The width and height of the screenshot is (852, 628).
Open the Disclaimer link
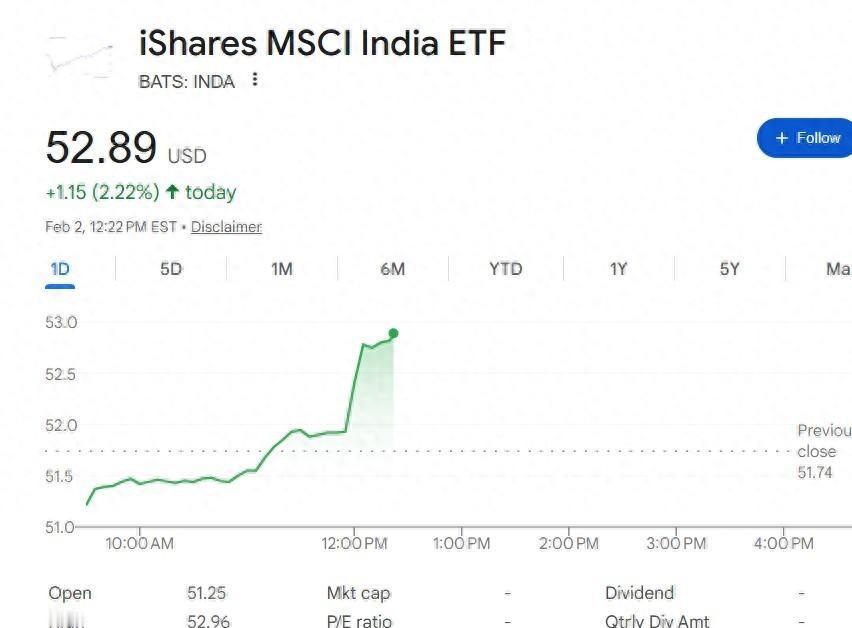[226, 227]
